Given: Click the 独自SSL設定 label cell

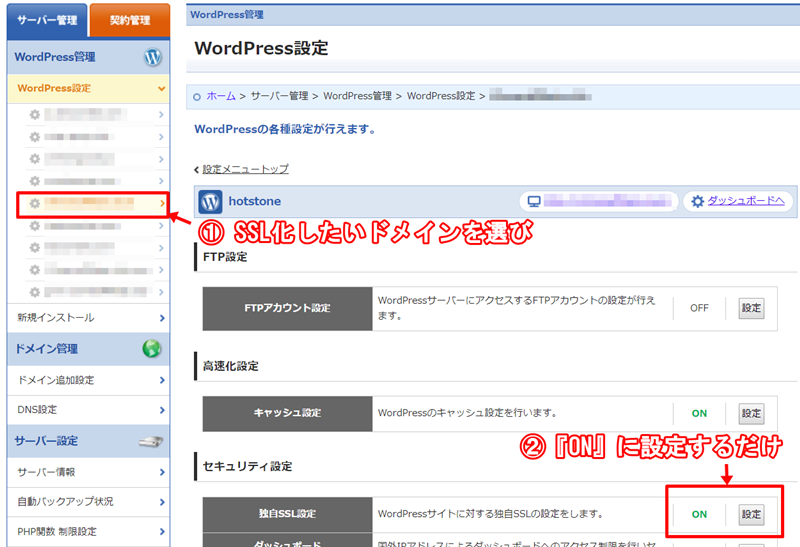Looking at the screenshot, I should point(287,514).
